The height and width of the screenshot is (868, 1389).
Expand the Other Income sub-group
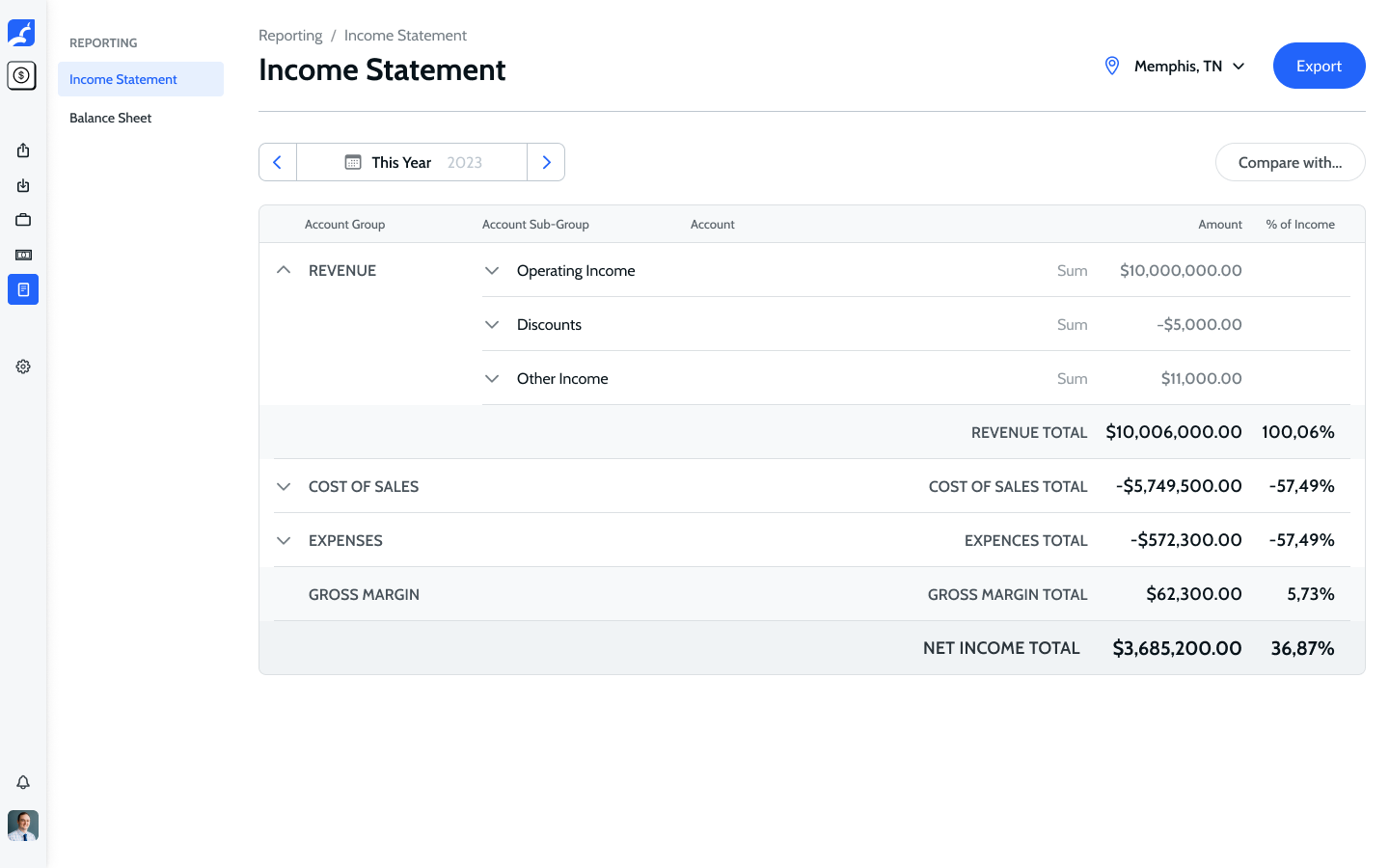(492, 379)
